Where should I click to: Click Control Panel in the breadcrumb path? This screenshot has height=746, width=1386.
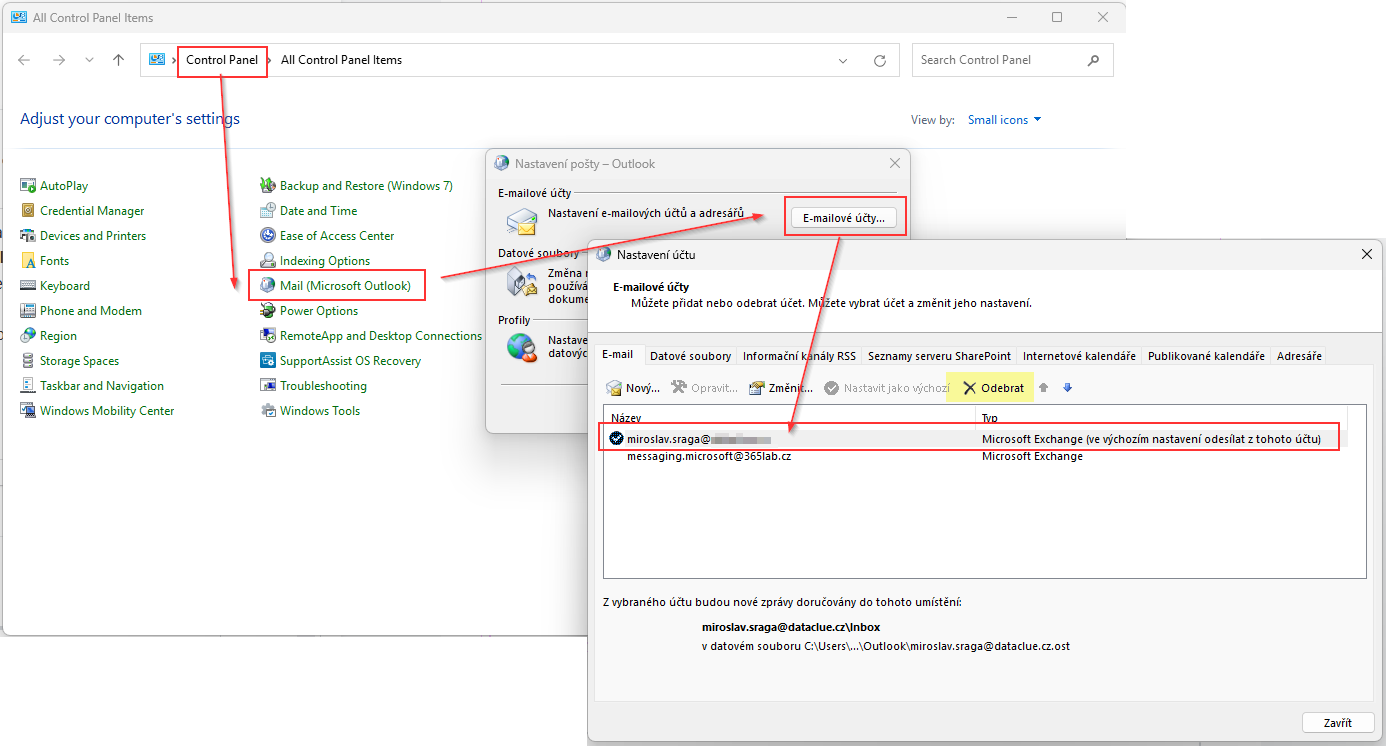point(222,60)
